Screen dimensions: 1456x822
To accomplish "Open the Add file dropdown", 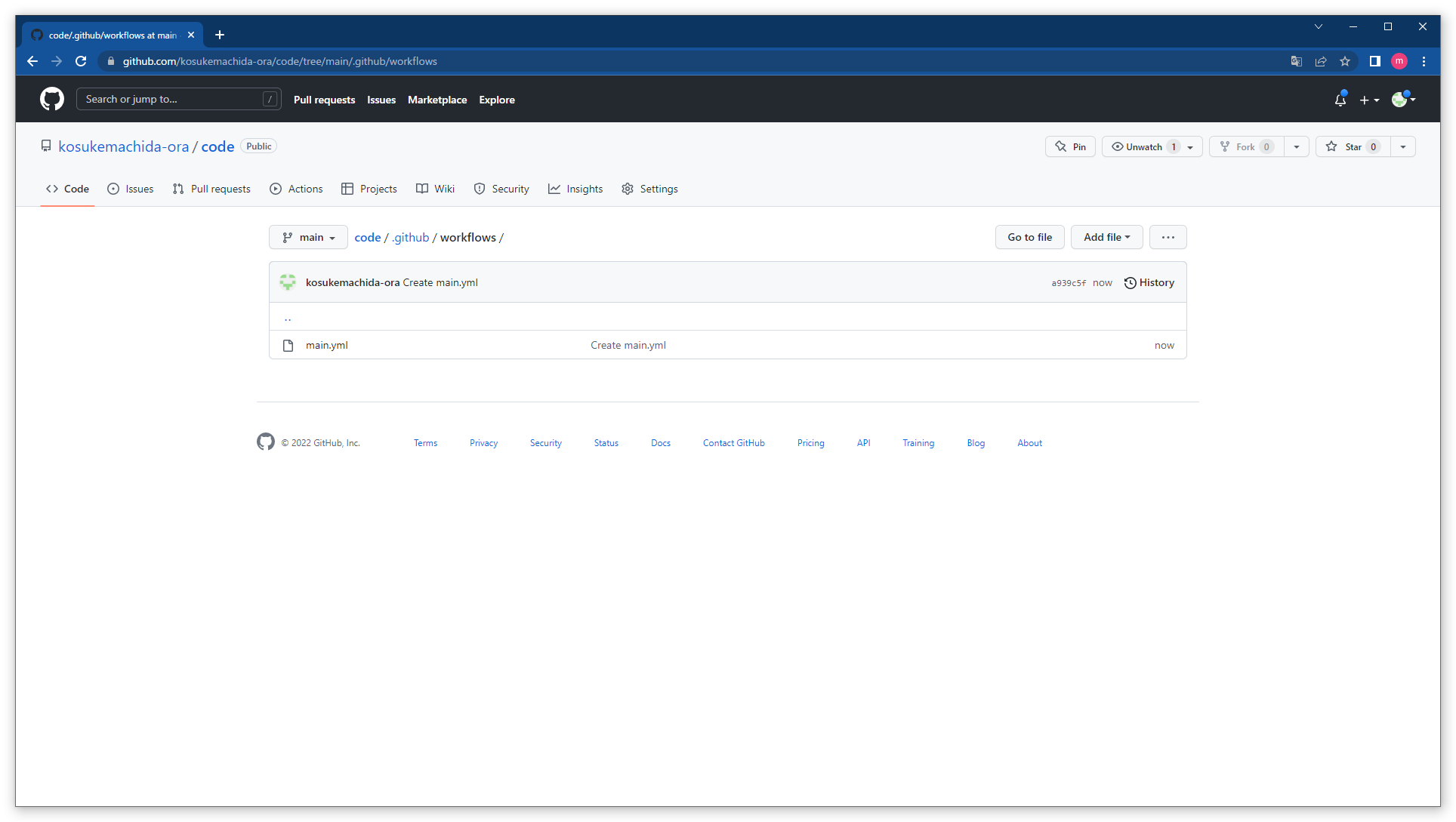I will pyautogui.click(x=1106, y=237).
